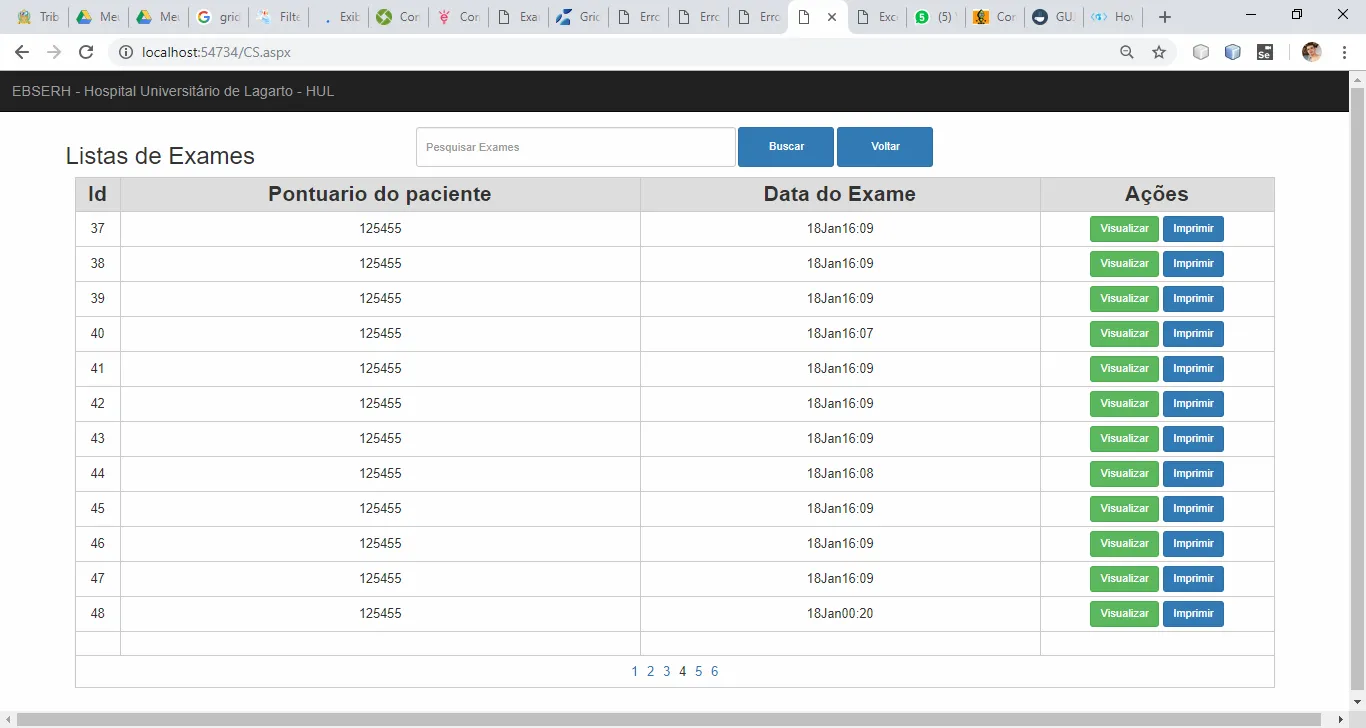Click the Id column header

(x=98, y=194)
